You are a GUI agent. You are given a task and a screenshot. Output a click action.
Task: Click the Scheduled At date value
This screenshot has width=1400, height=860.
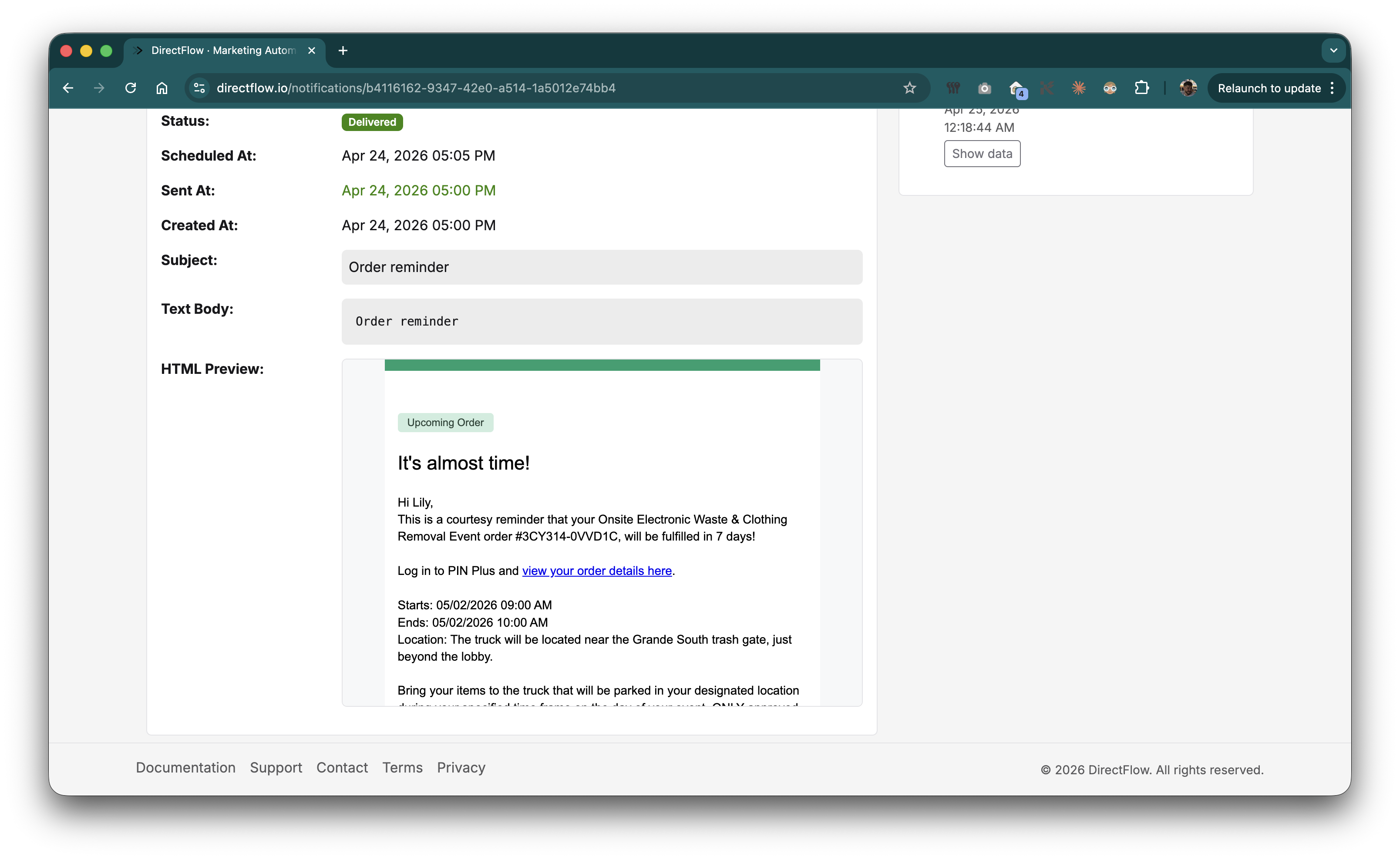tap(418, 155)
